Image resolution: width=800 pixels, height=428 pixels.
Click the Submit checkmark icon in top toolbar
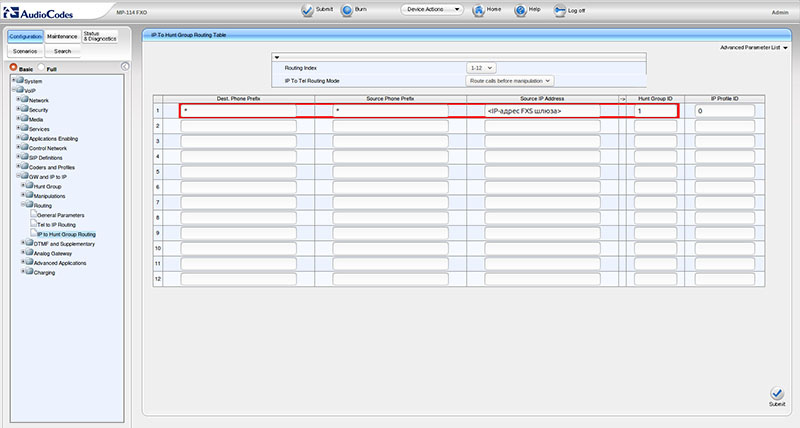(307, 10)
